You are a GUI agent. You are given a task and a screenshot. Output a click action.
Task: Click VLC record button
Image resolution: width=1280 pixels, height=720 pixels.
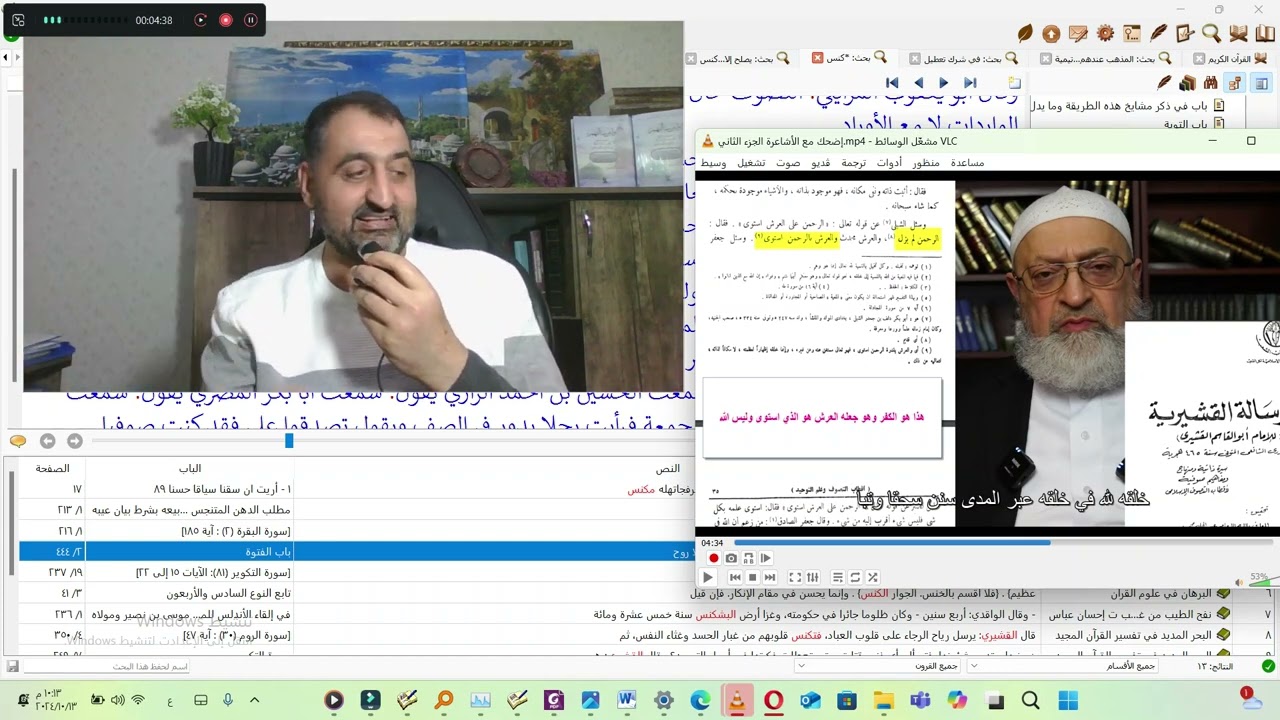coord(714,558)
